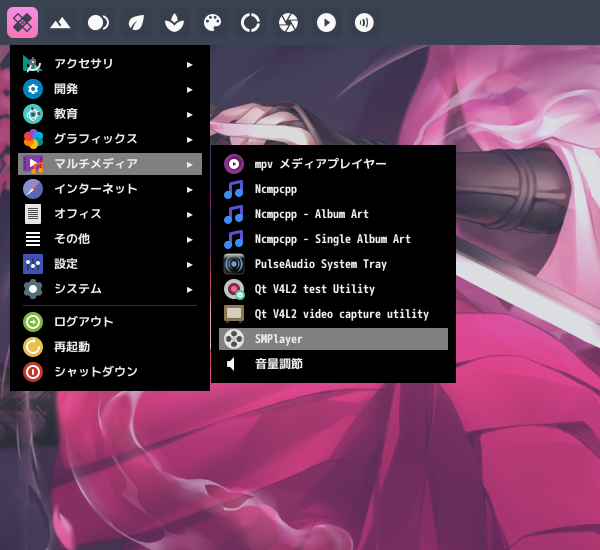Viewport: 600px width, 550px height.
Task: Open the マルチメディア menu category
Action: (110, 164)
